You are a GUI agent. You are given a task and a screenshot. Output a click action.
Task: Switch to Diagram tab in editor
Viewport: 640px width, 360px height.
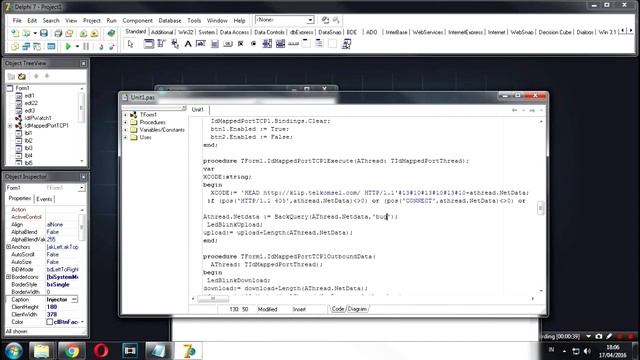tap(358, 309)
